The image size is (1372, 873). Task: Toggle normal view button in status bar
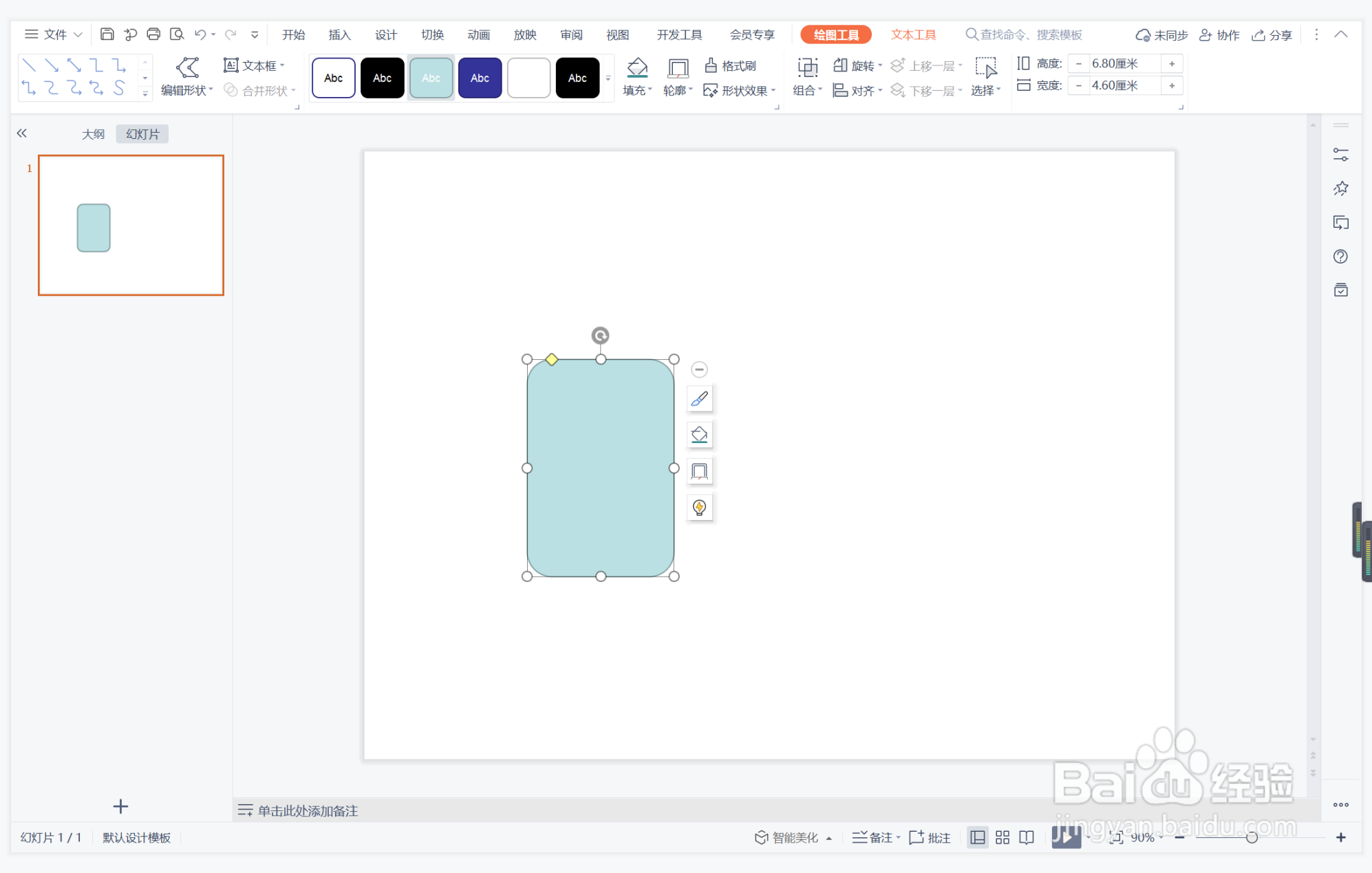[x=977, y=837]
